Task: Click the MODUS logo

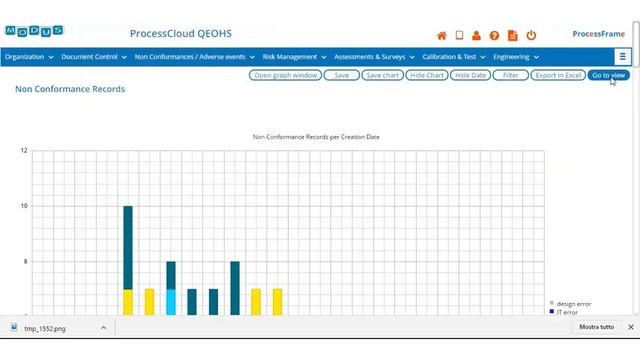Action: pos(34,31)
